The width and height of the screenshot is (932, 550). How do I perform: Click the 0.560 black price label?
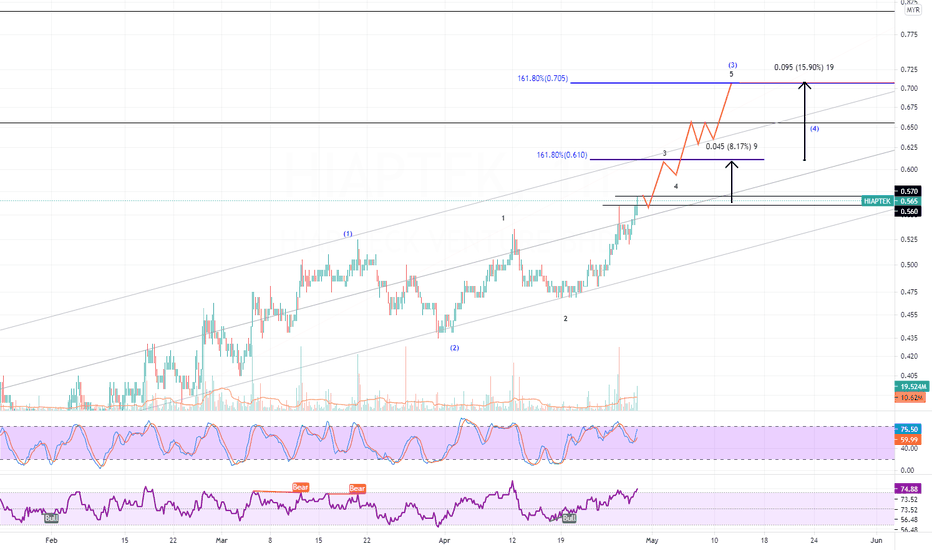click(x=909, y=212)
